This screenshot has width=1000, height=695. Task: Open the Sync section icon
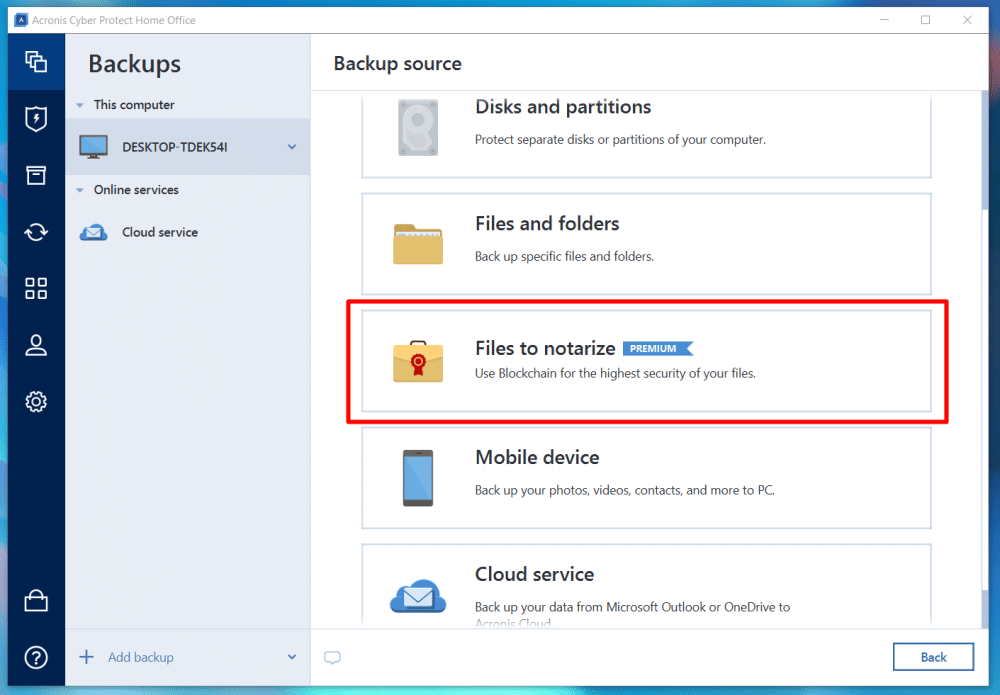click(x=36, y=232)
